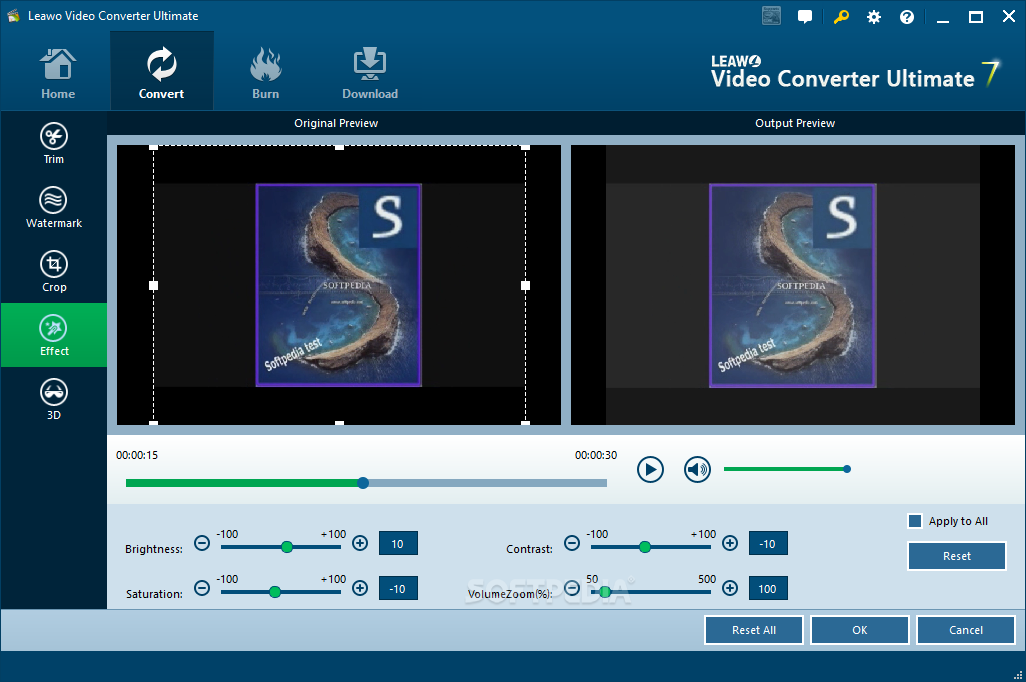Screen dimensions: 1026x682
Task: Click the Reset All button
Action: (754, 630)
